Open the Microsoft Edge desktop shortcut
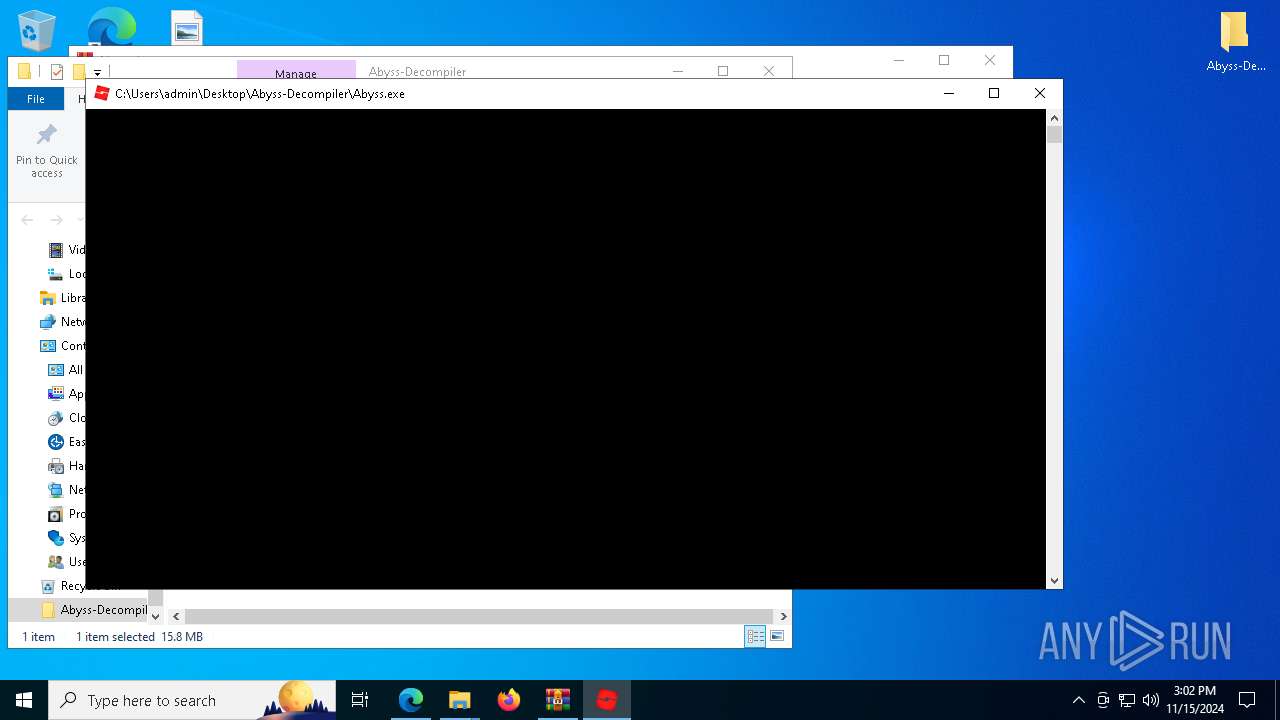Screen dimensions: 1280x720 (112, 27)
